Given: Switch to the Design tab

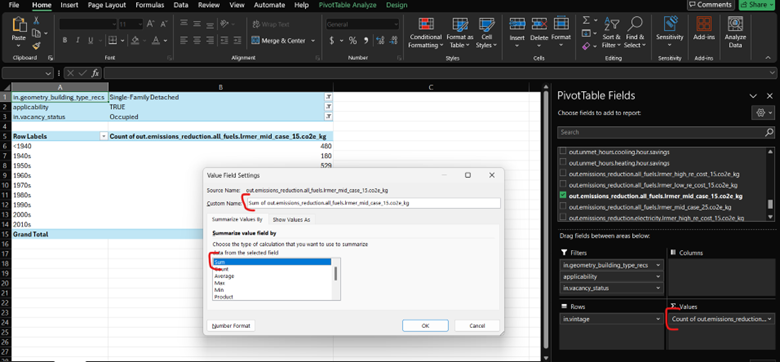Looking at the screenshot, I should pos(396,5).
